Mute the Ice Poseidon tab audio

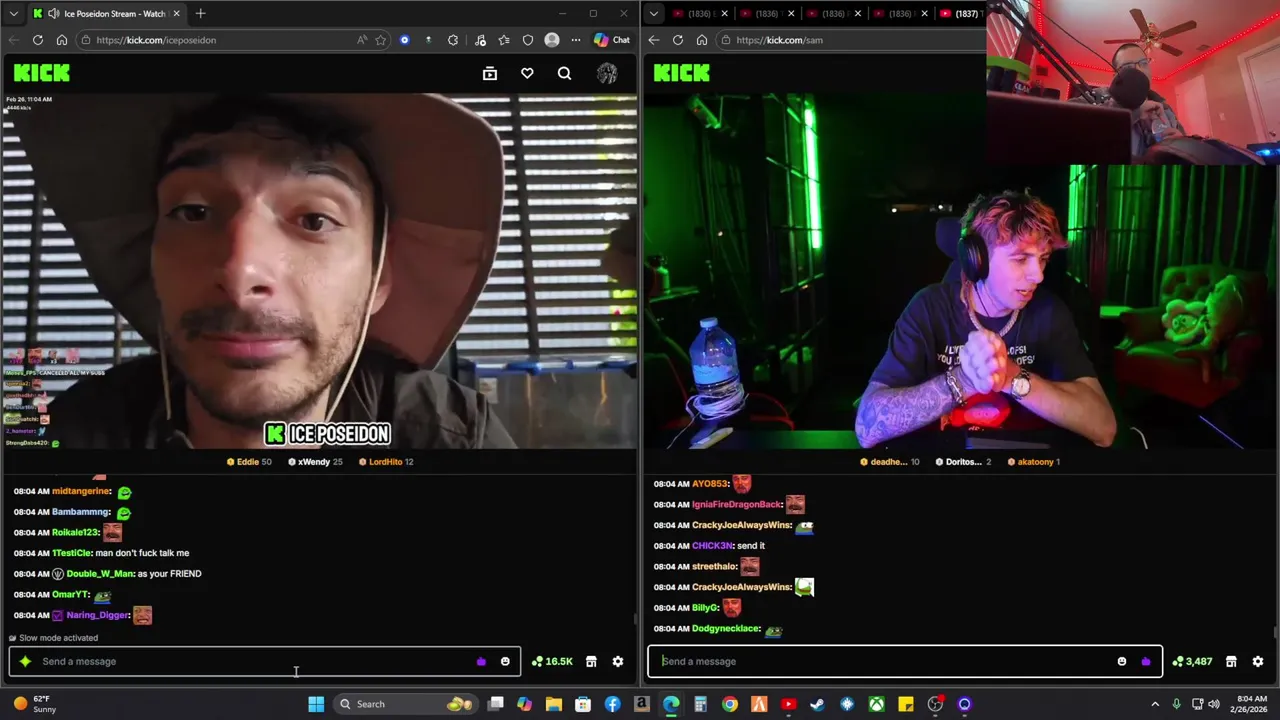[x=53, y=14]
